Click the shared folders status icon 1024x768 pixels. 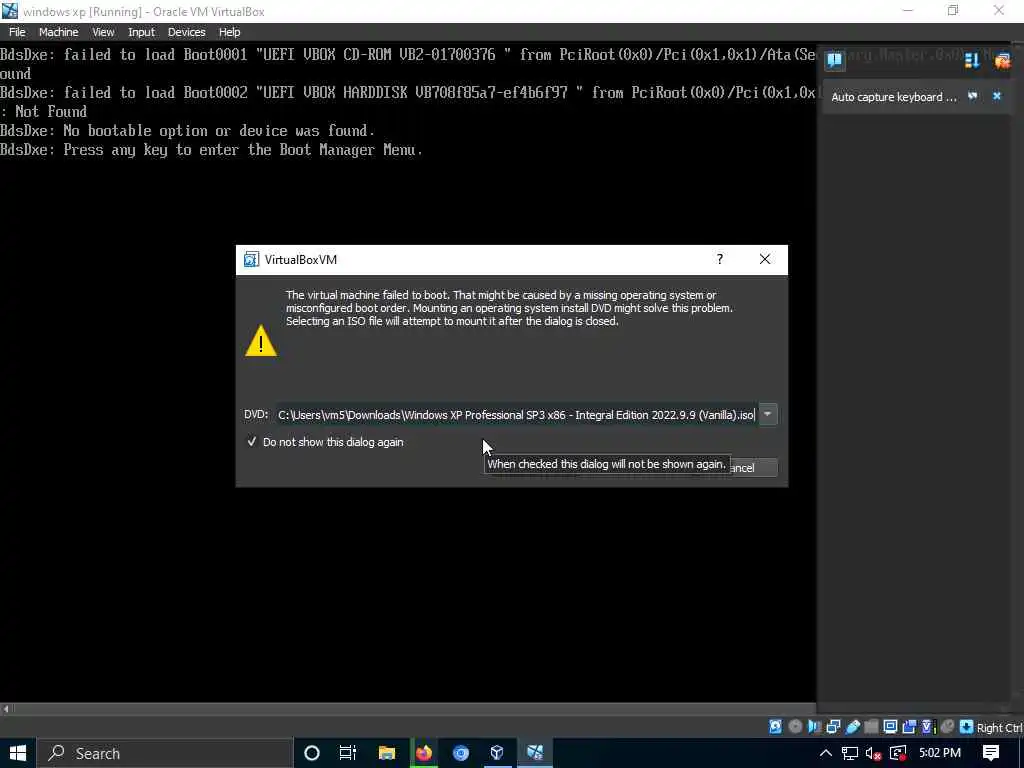871,726
